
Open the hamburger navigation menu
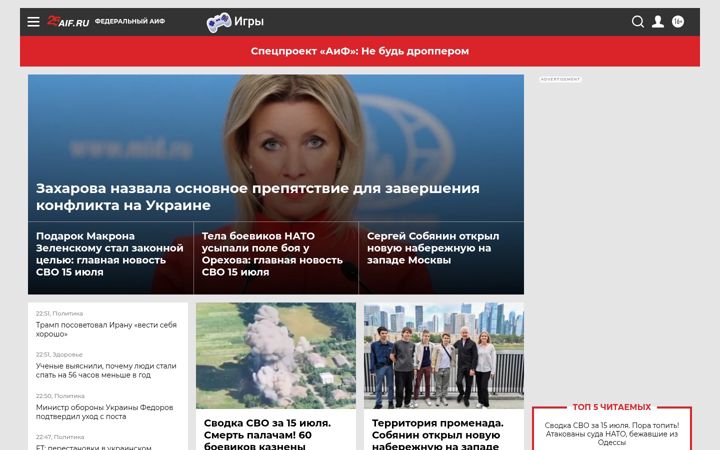(33, 22)
